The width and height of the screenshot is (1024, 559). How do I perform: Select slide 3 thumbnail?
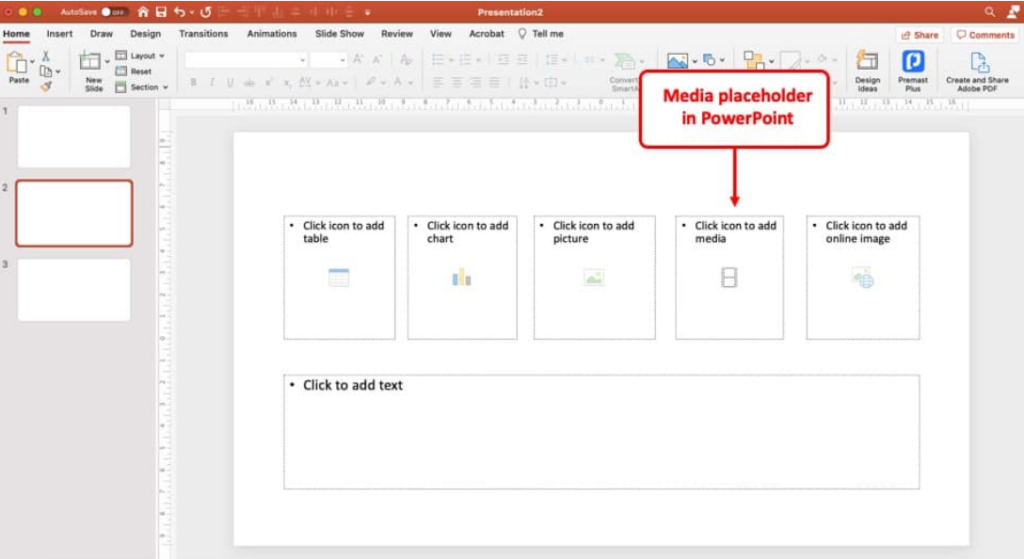tap(74, 290)
